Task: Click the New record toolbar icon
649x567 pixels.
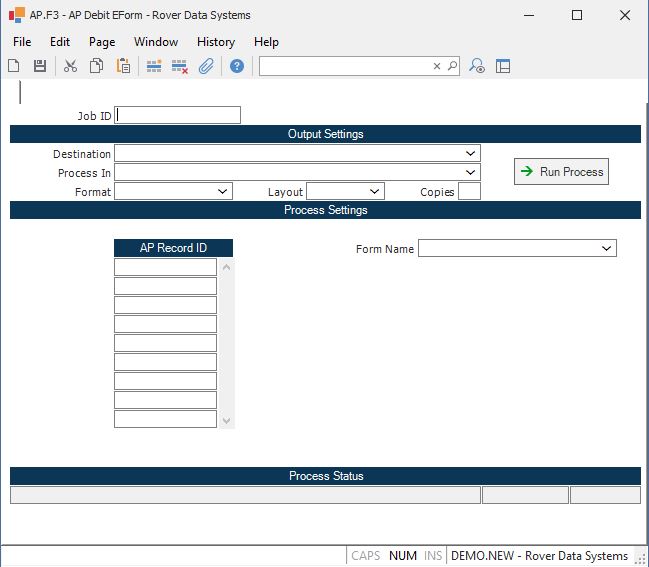Action: [x=14, y=66]
